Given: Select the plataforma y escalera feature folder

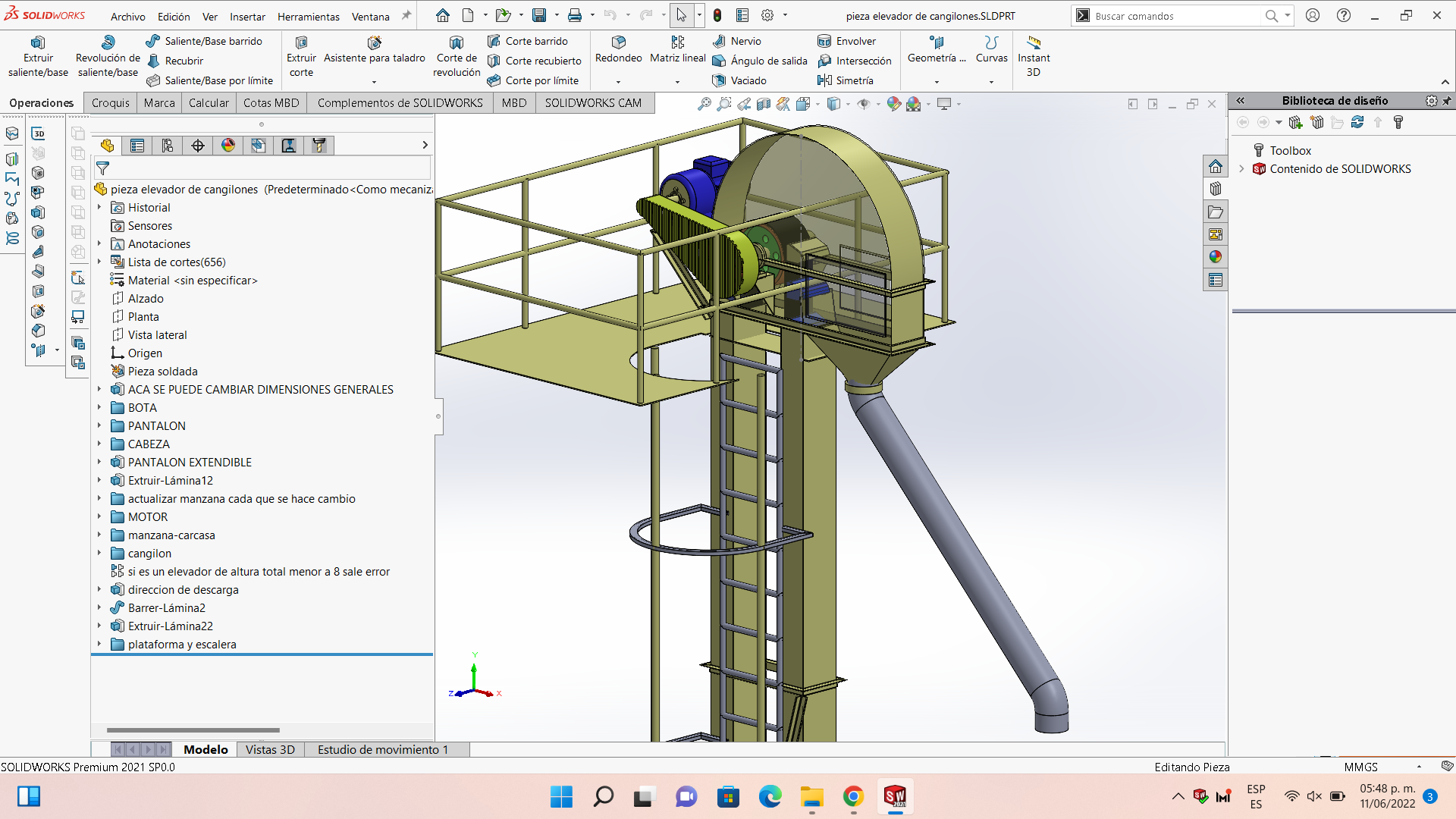Looking at the screenshot, I should coord(181,644).
